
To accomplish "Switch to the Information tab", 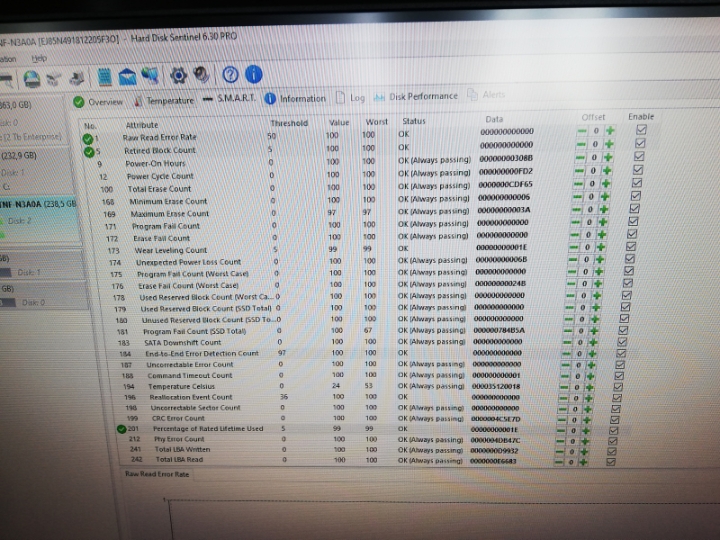I will click(295, 98).
